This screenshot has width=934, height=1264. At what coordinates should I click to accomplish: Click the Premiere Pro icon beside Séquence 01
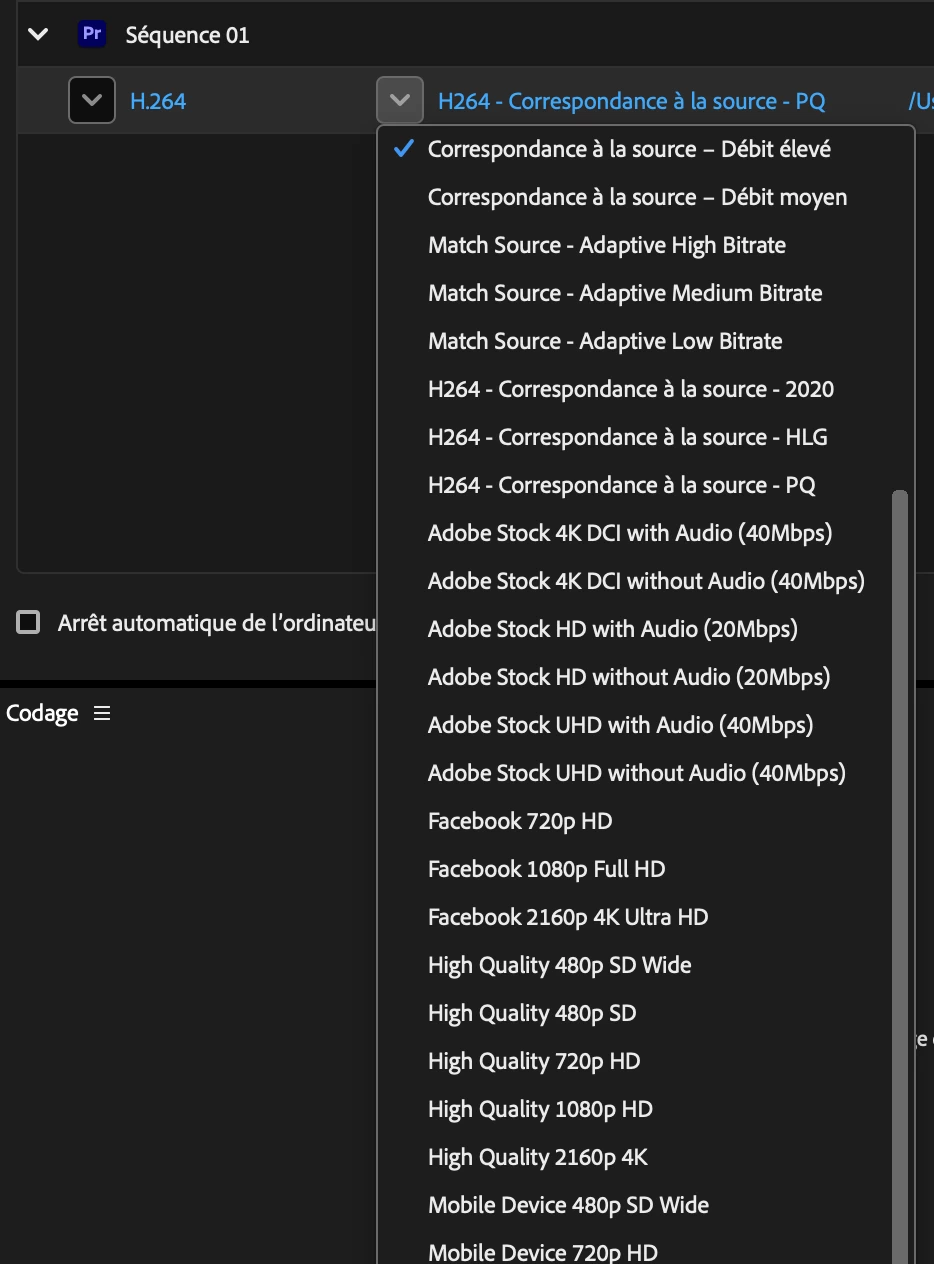(92, 34)
